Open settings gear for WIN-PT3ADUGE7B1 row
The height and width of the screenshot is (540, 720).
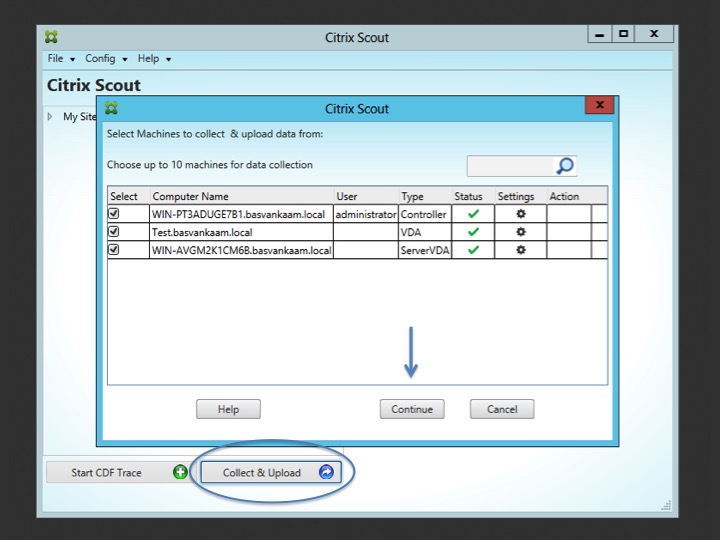coord(520,214)
